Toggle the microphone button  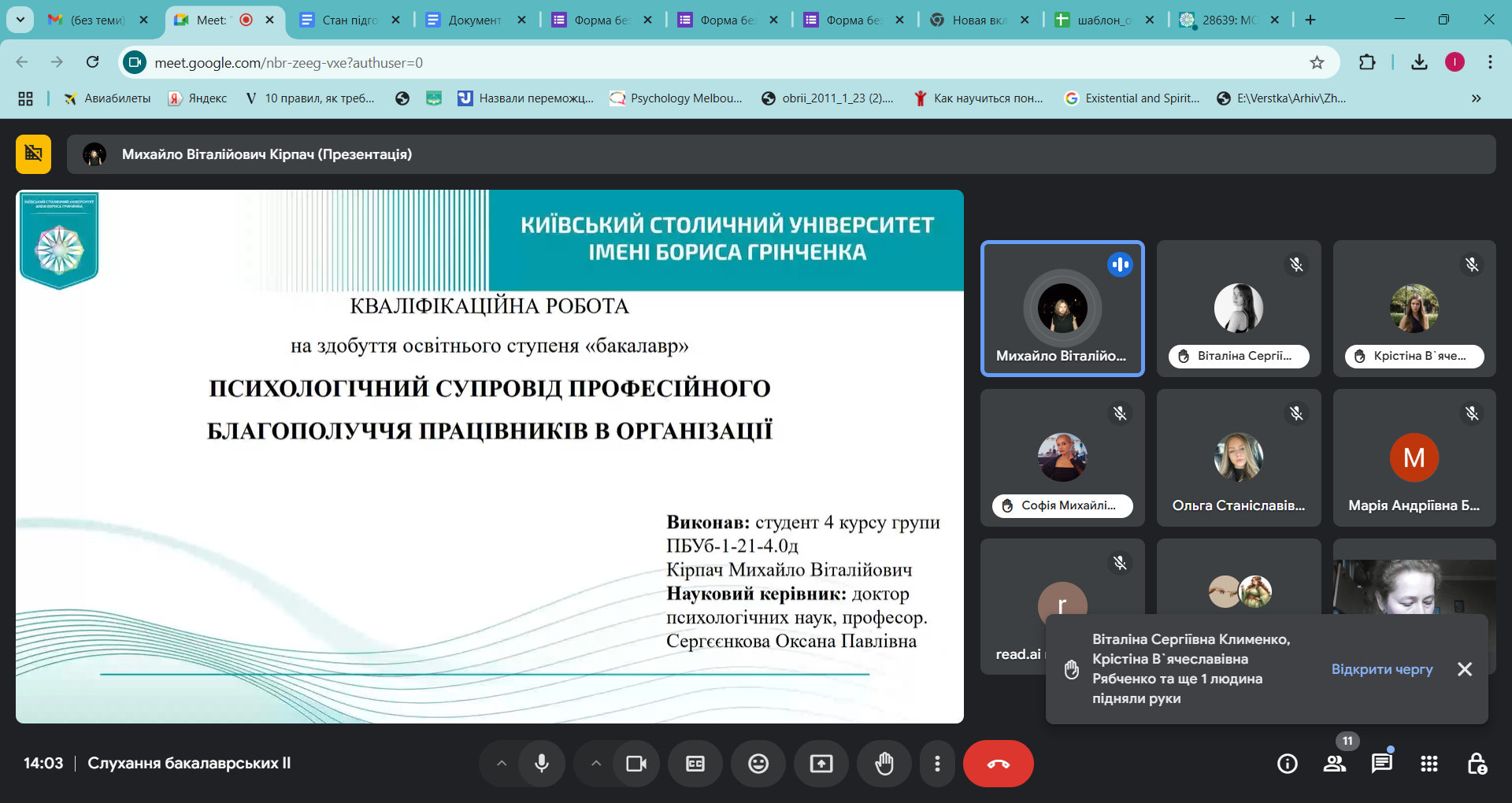[x=542, y=764]
